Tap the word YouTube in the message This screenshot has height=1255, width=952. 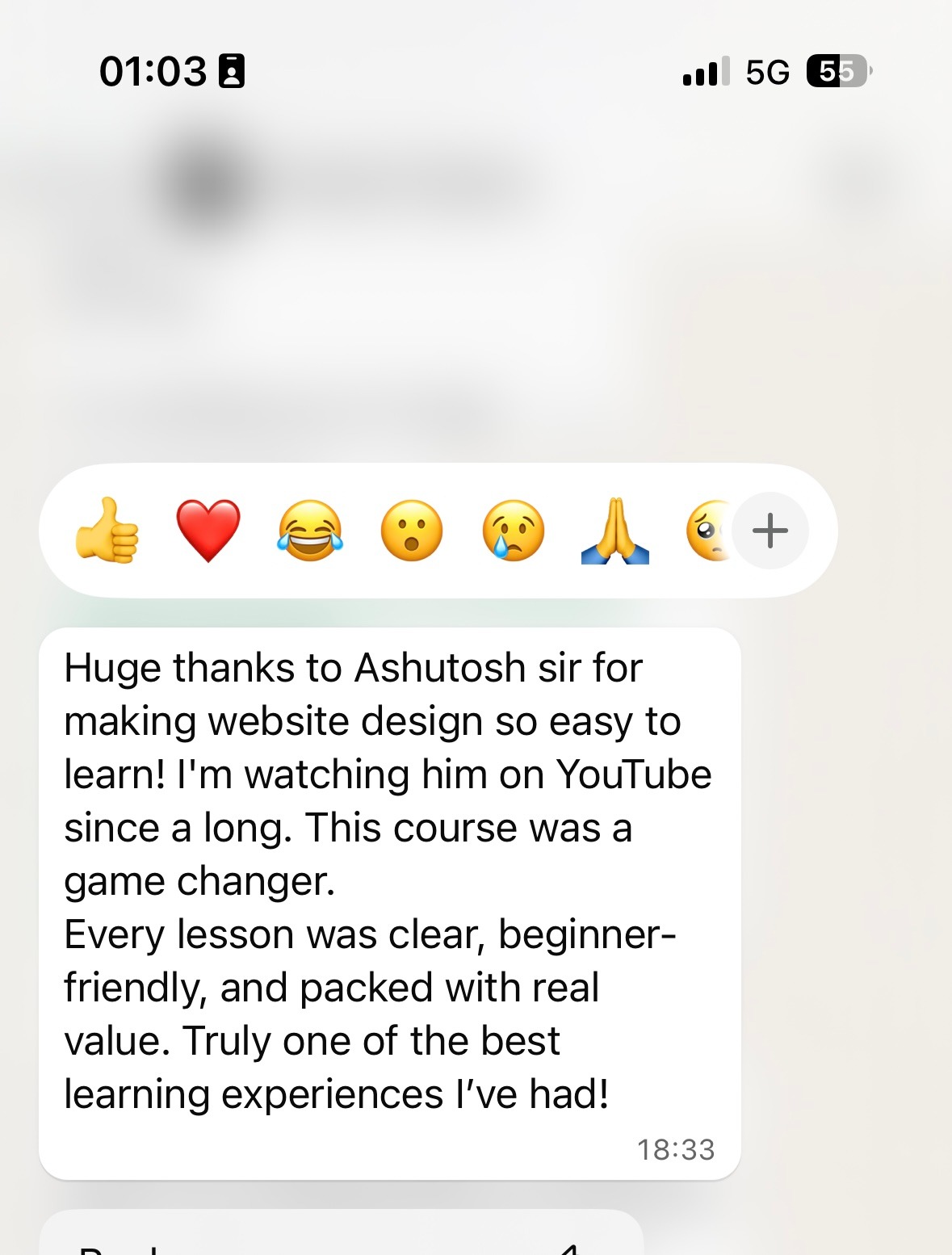point(635,774)
